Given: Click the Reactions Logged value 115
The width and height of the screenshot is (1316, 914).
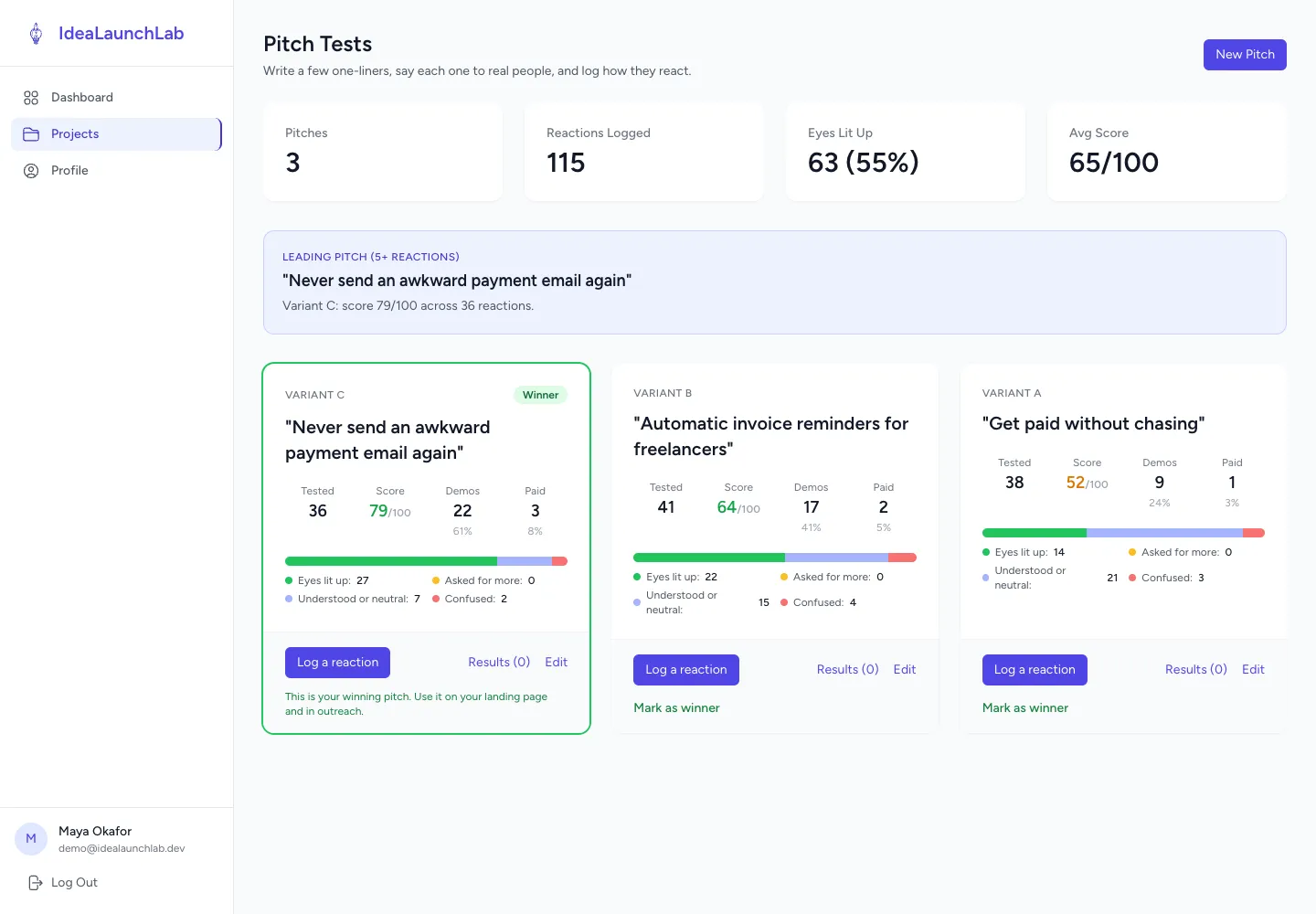Looking at the screenshot, I should click(566, 163).
